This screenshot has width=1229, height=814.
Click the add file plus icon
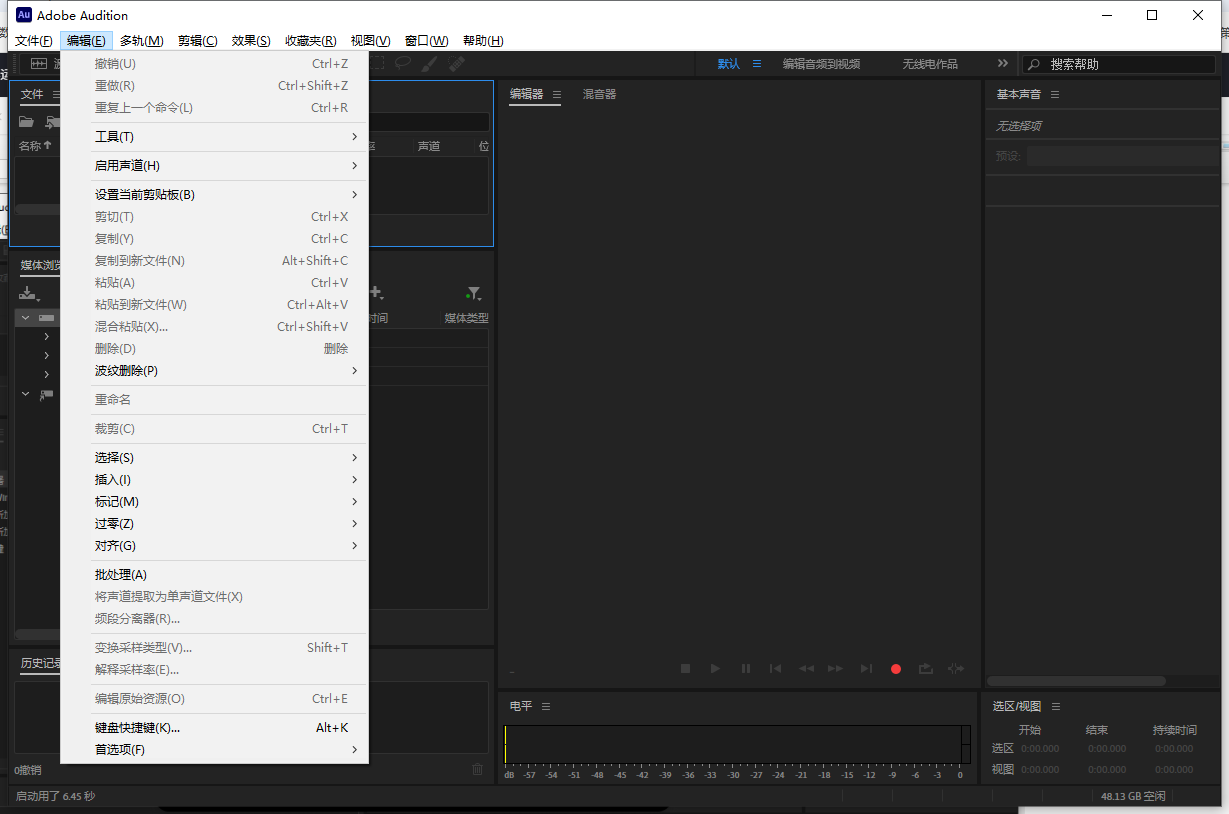pyautogui.click(x=377, y=292)
